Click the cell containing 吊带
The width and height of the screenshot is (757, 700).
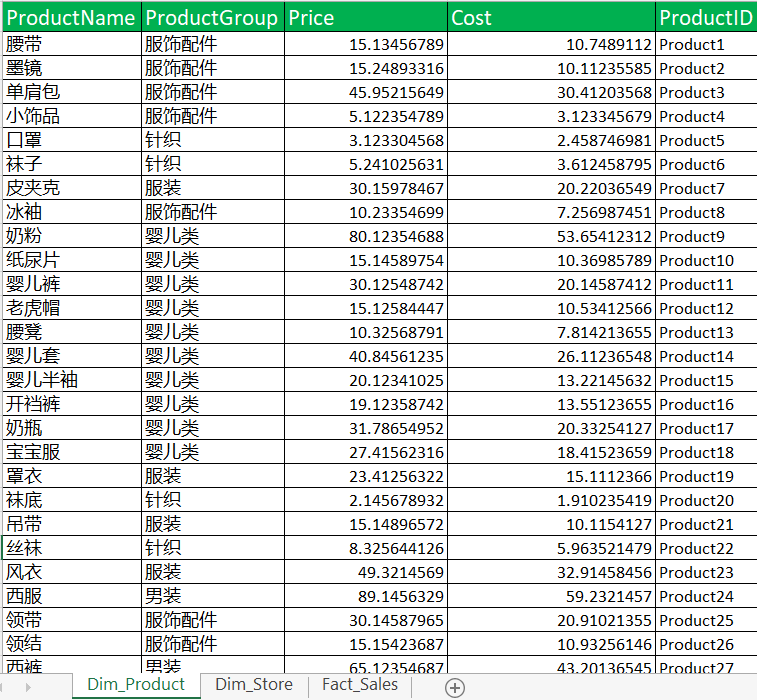pos(72,524)
